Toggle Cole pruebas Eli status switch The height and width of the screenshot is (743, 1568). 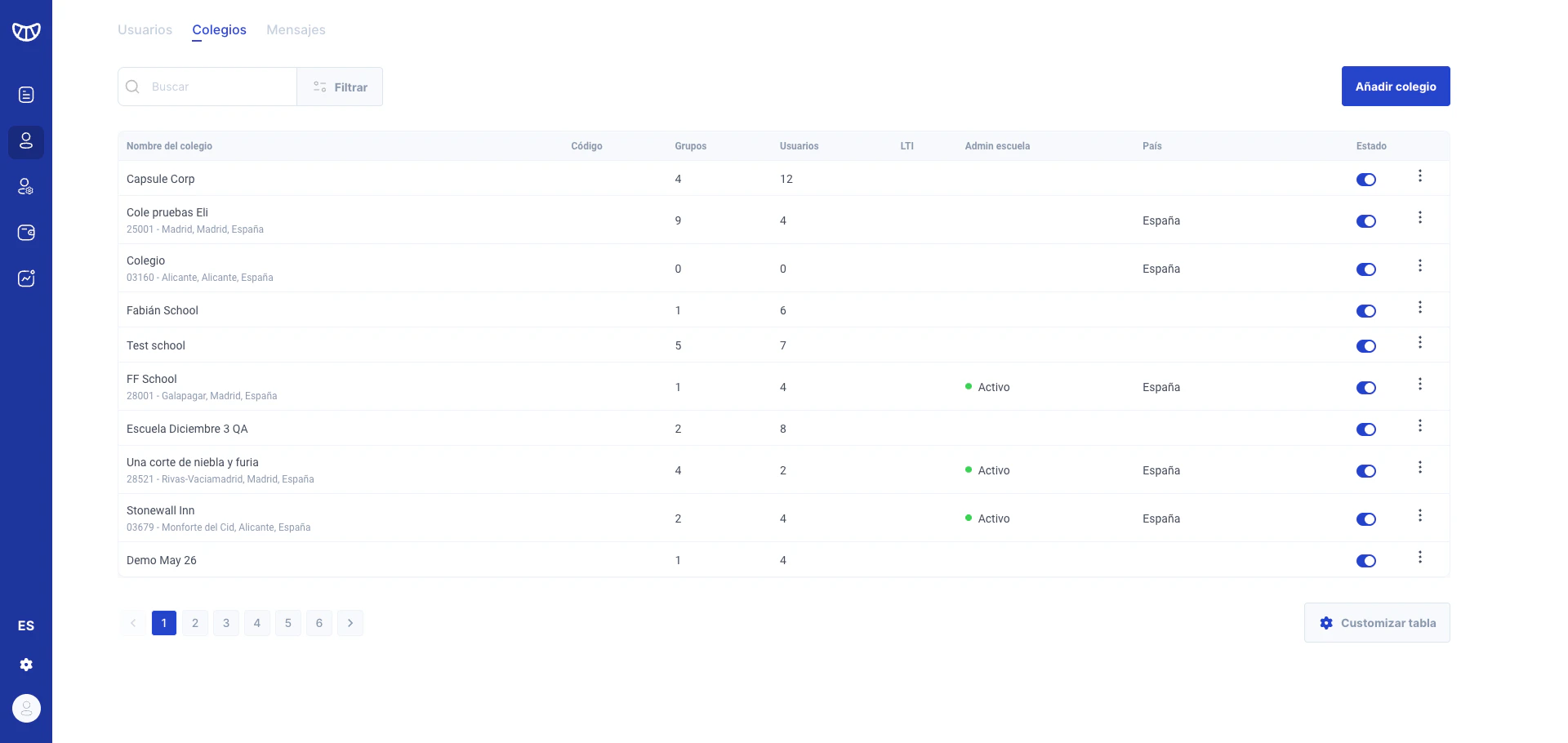1366,221
